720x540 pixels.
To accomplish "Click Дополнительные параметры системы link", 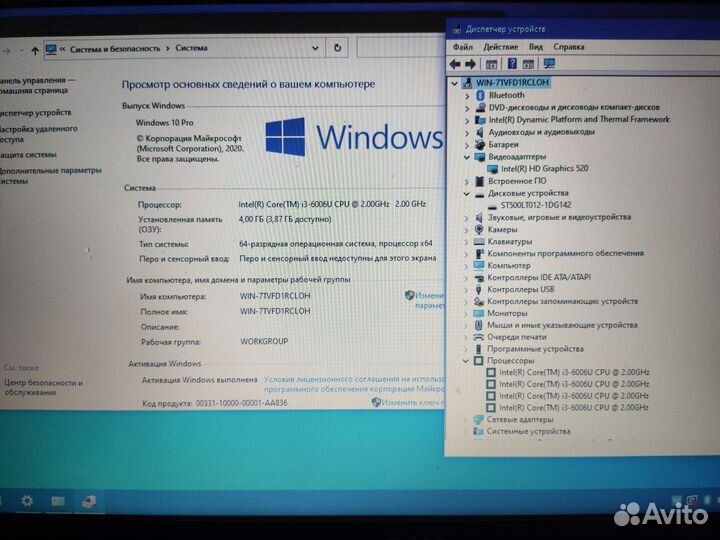I will coord(50,175).
